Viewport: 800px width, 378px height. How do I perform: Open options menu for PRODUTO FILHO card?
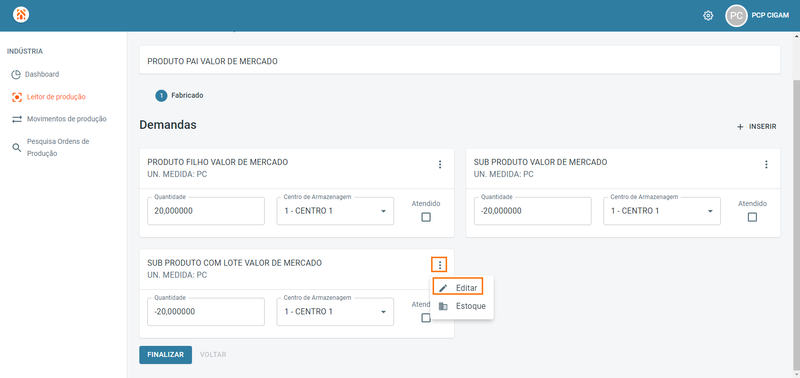point(440,164)
